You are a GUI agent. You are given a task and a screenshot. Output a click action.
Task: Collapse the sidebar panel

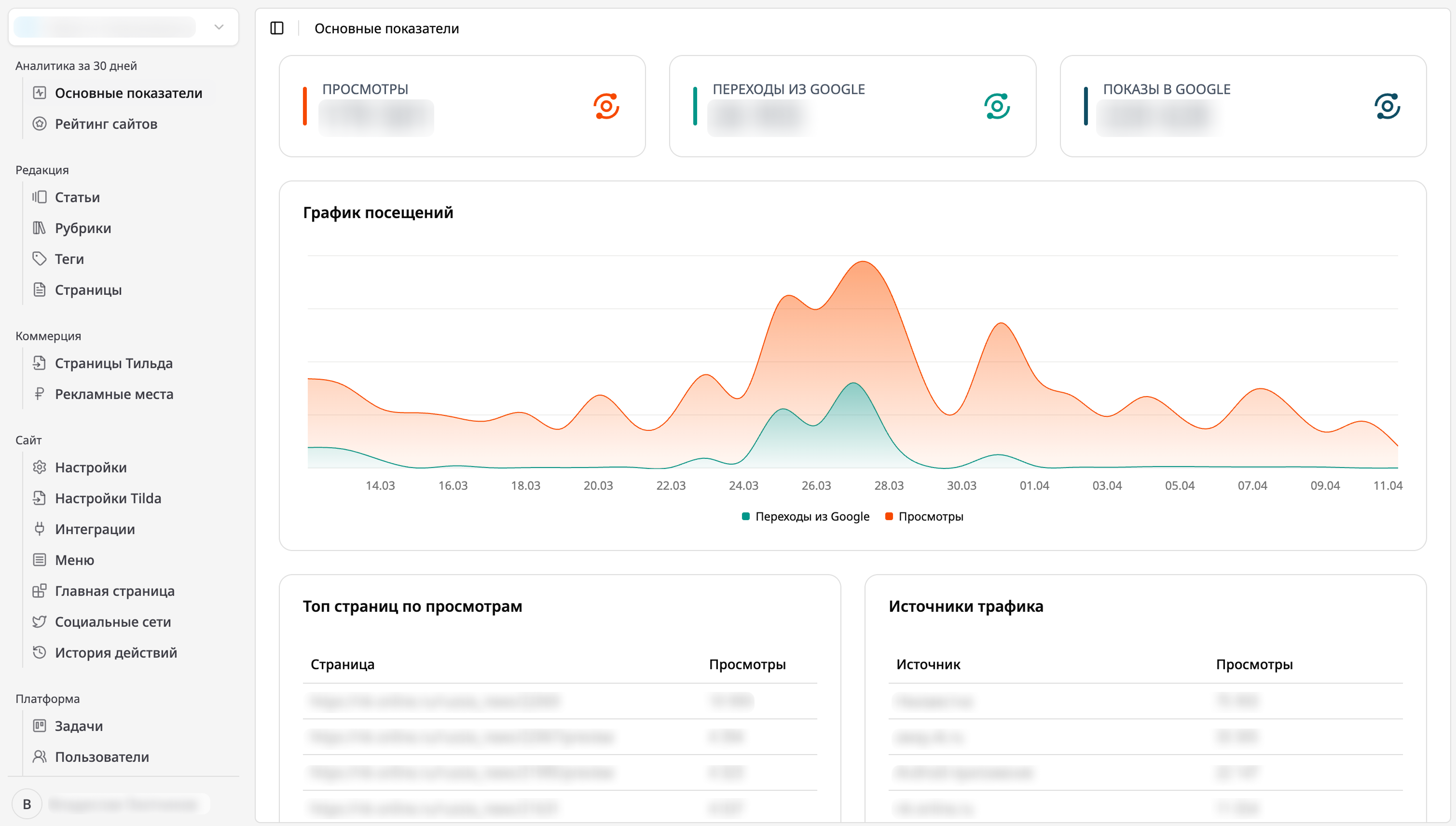[277, 28]
